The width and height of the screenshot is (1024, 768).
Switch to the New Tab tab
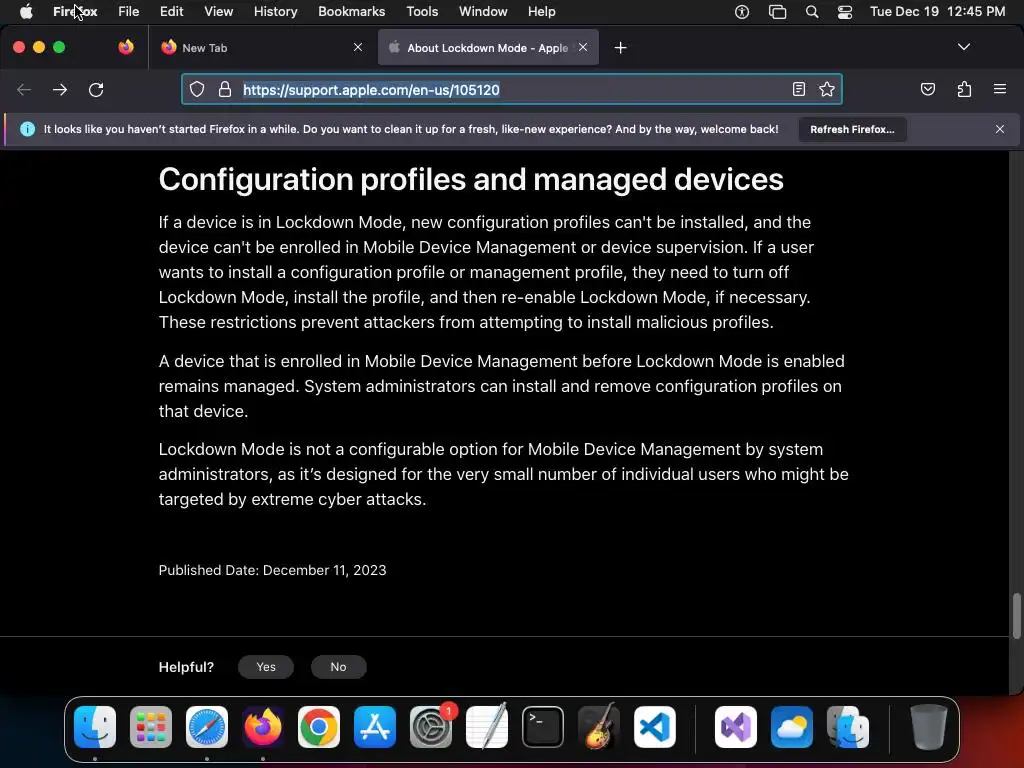(x=261, y=48)
